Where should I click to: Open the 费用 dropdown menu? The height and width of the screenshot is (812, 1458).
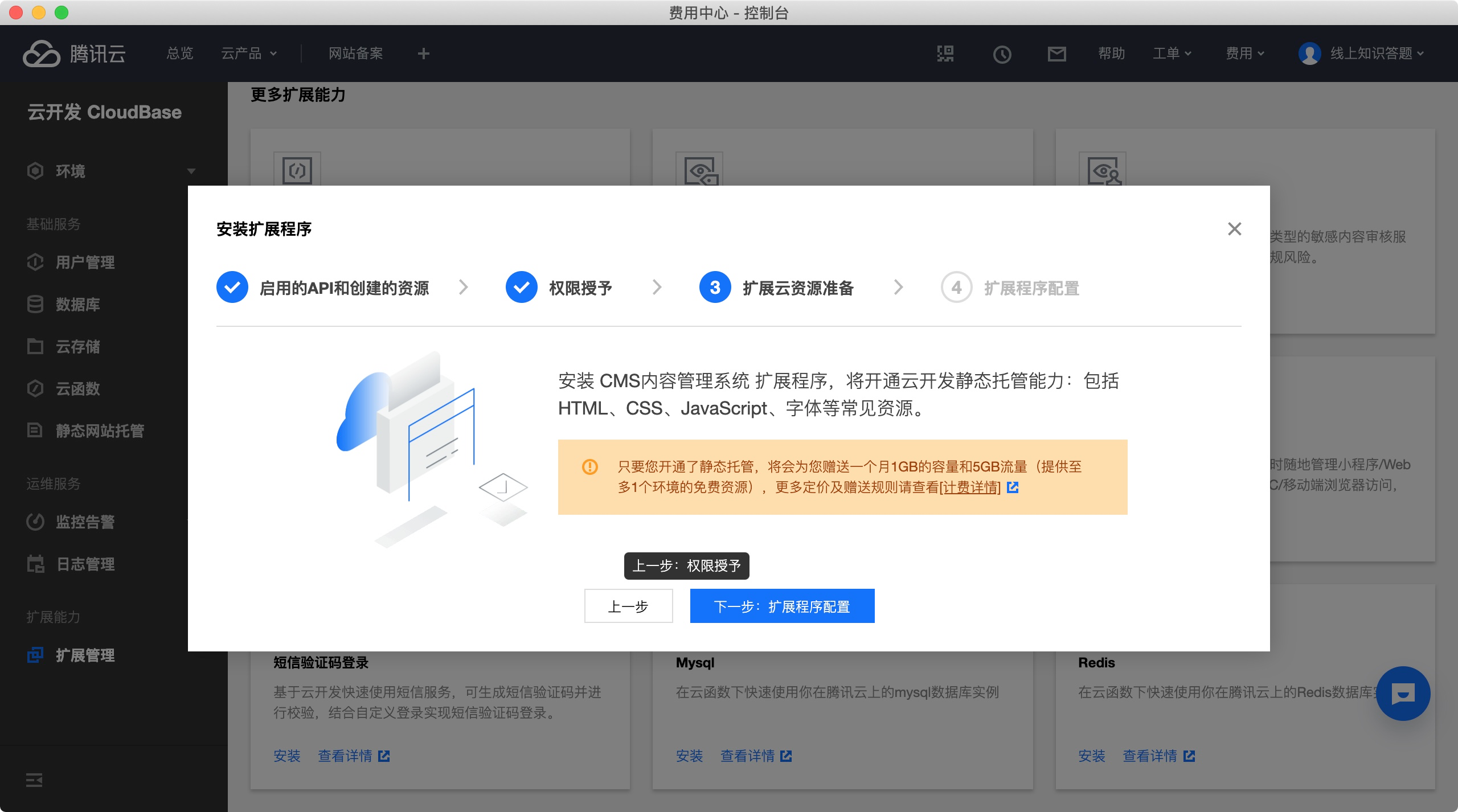[x=1244, y=54]
